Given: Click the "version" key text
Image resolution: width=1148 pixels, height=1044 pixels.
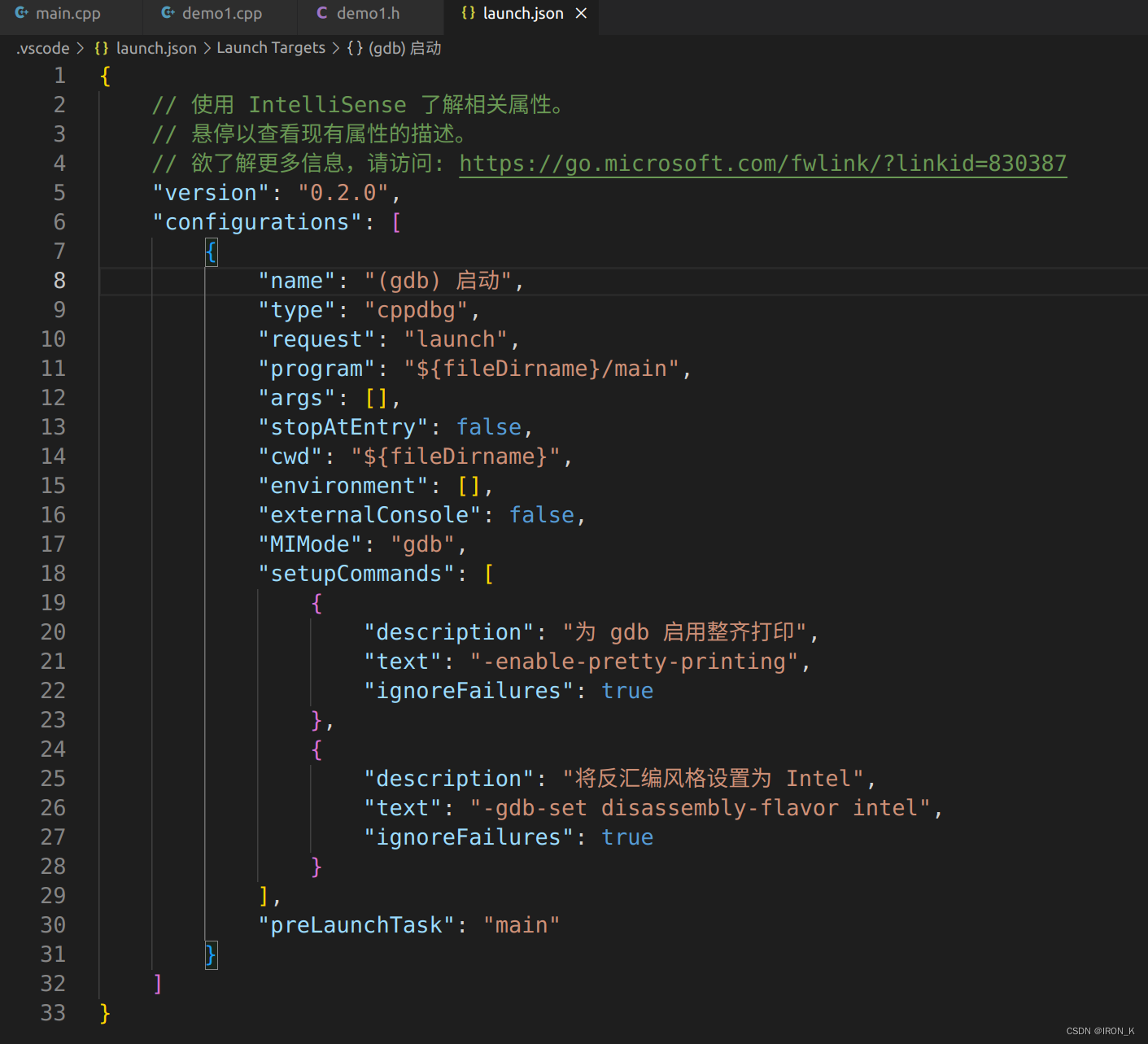Looking at the screenshot, I should (211, 193).
